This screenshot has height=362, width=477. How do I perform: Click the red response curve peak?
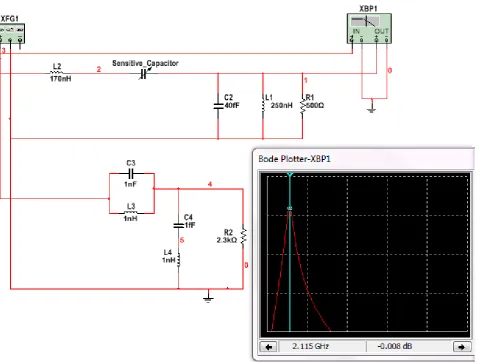pyautogui.click(x=289, y=213)
